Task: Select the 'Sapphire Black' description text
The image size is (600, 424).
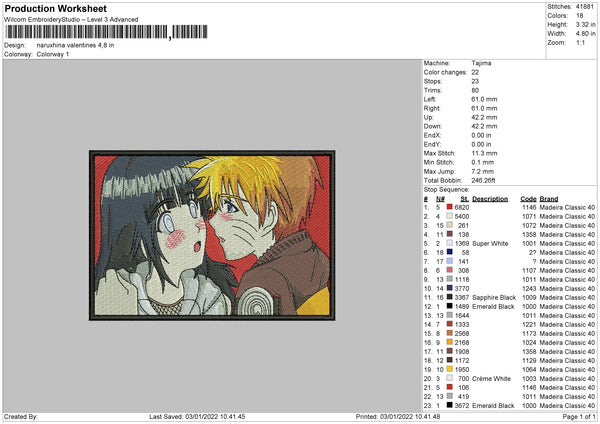Action: point(494,297)
